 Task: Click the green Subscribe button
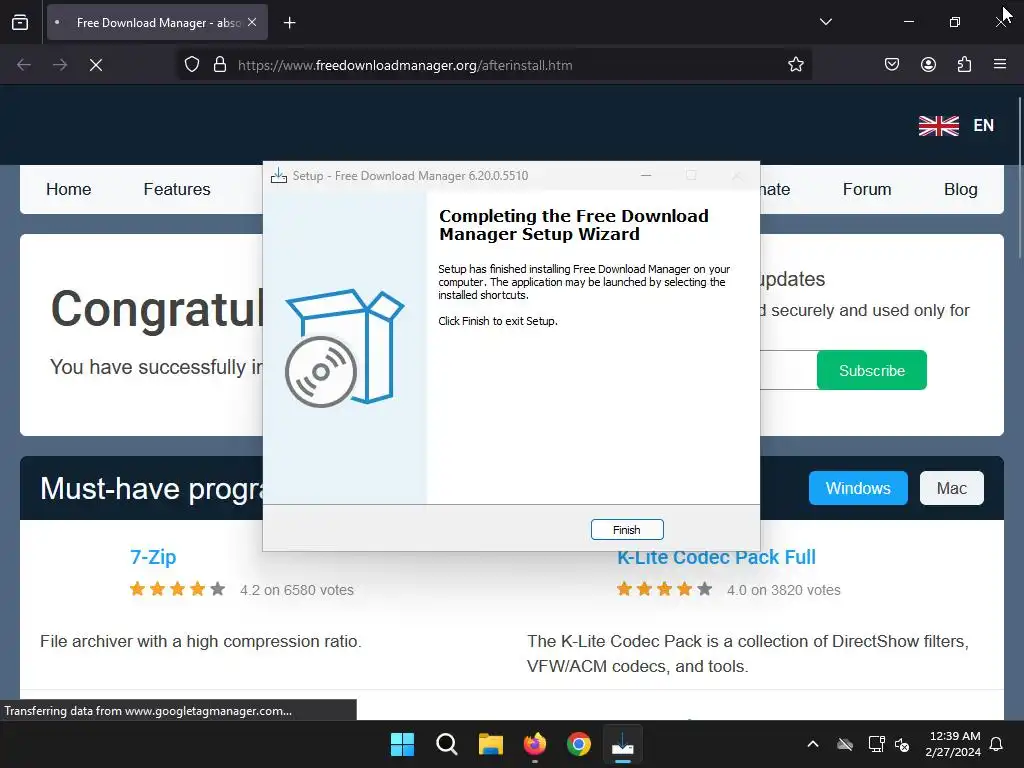pos(872,370)
